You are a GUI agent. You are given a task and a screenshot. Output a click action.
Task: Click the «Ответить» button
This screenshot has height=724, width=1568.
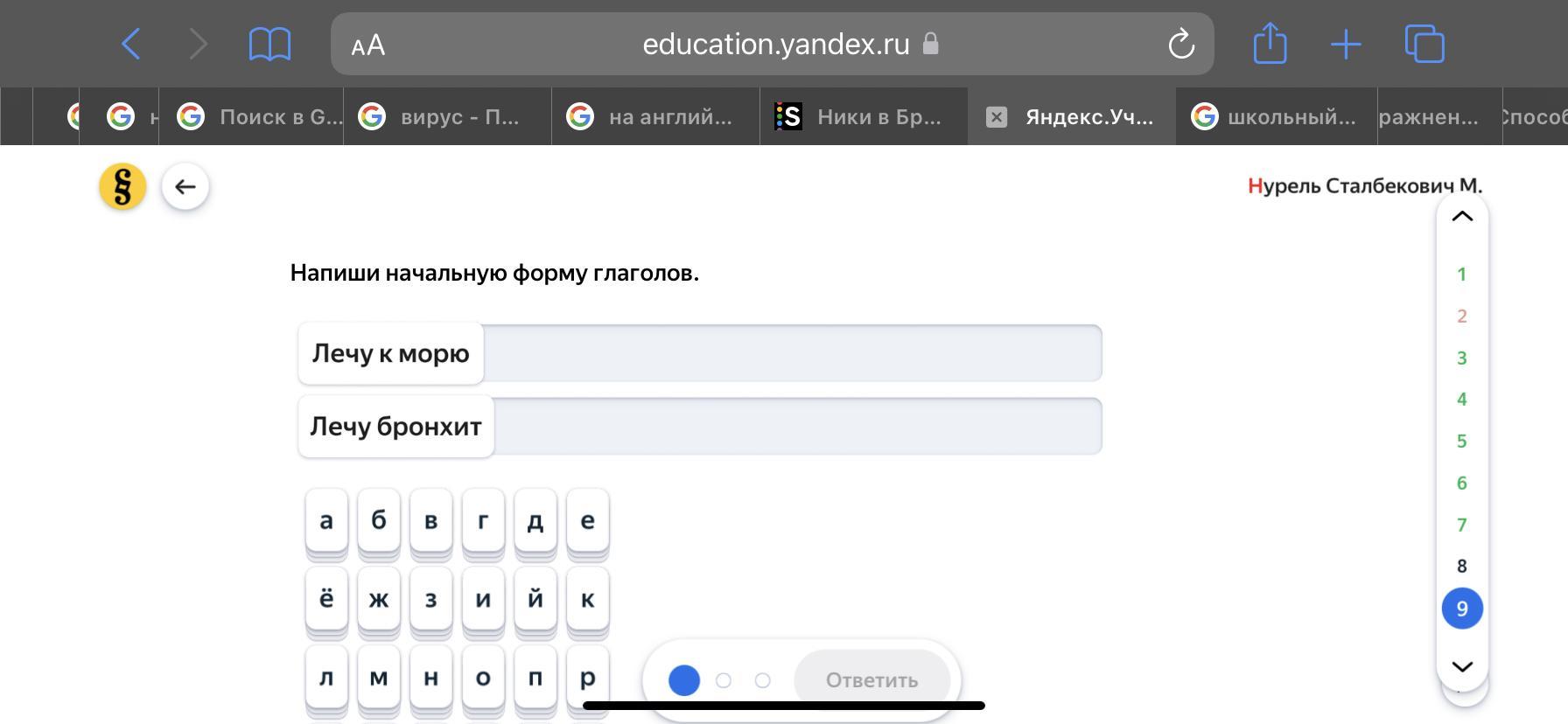(871, 680)
